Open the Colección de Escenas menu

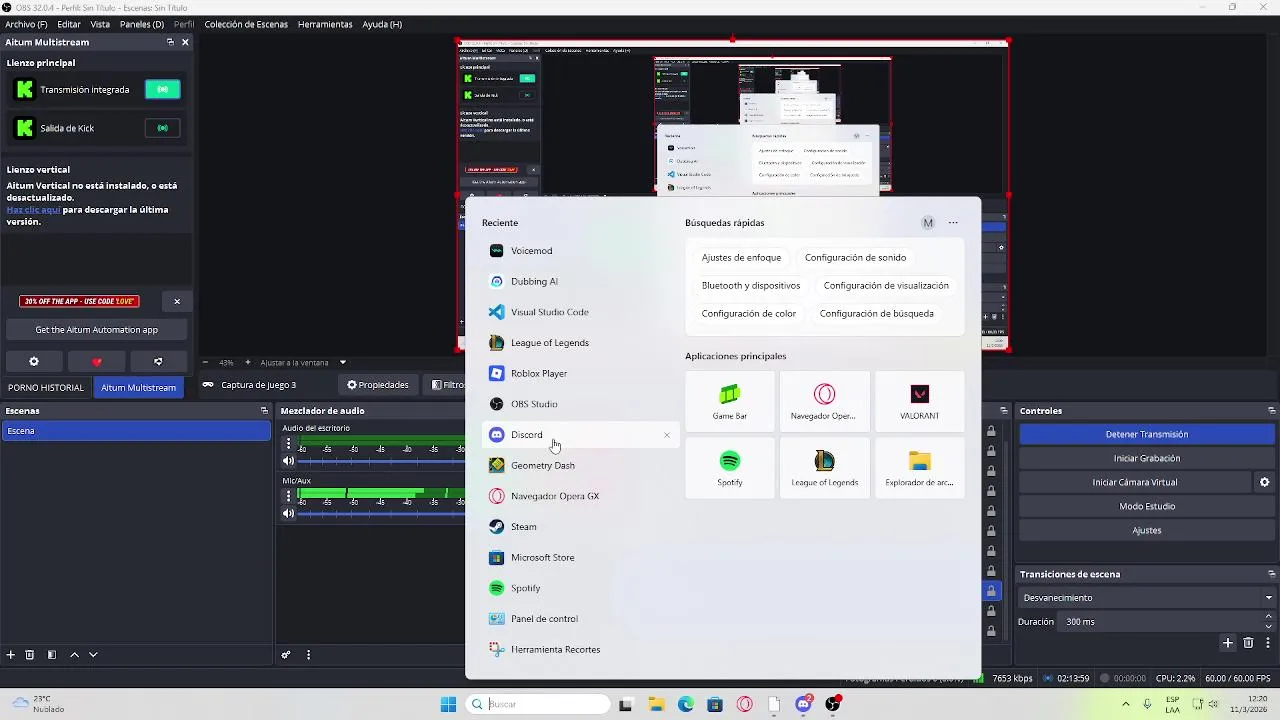(x=246, y=24)
